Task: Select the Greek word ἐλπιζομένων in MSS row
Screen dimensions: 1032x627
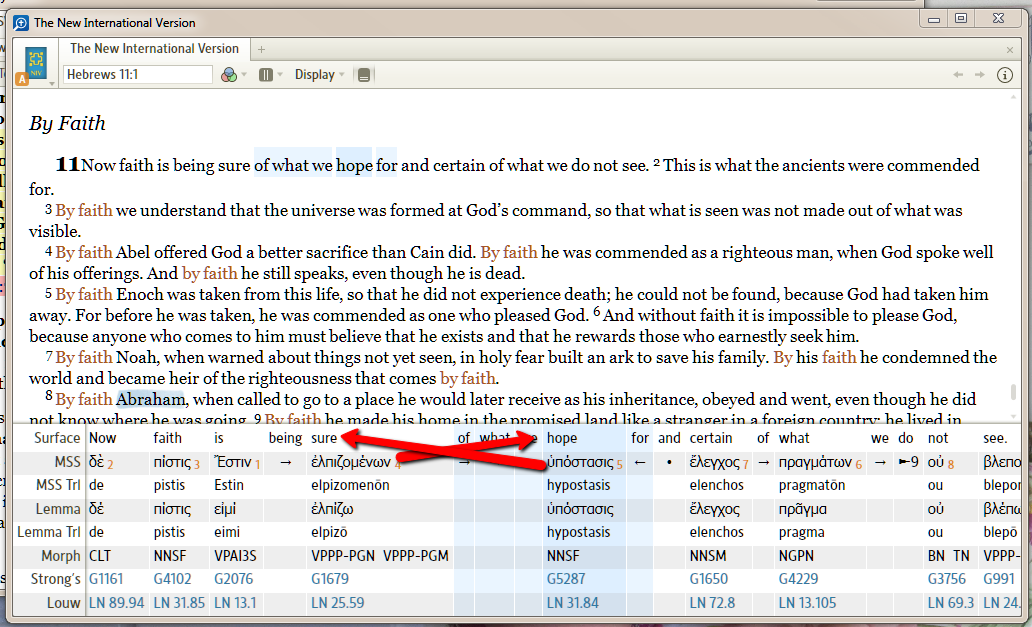Action: tap(351, 463)
